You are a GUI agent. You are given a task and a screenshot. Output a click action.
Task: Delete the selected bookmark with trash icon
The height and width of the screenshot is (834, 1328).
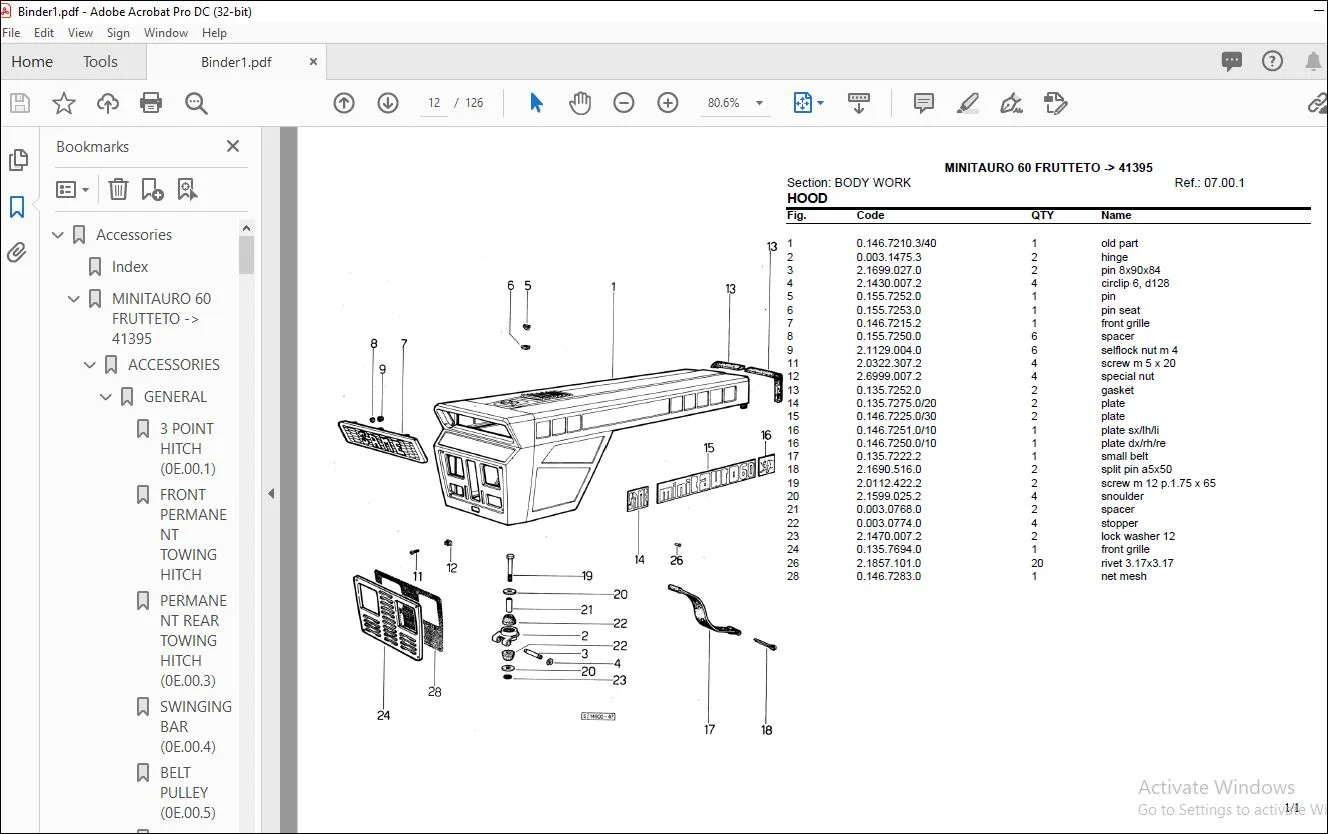(118, 189)
